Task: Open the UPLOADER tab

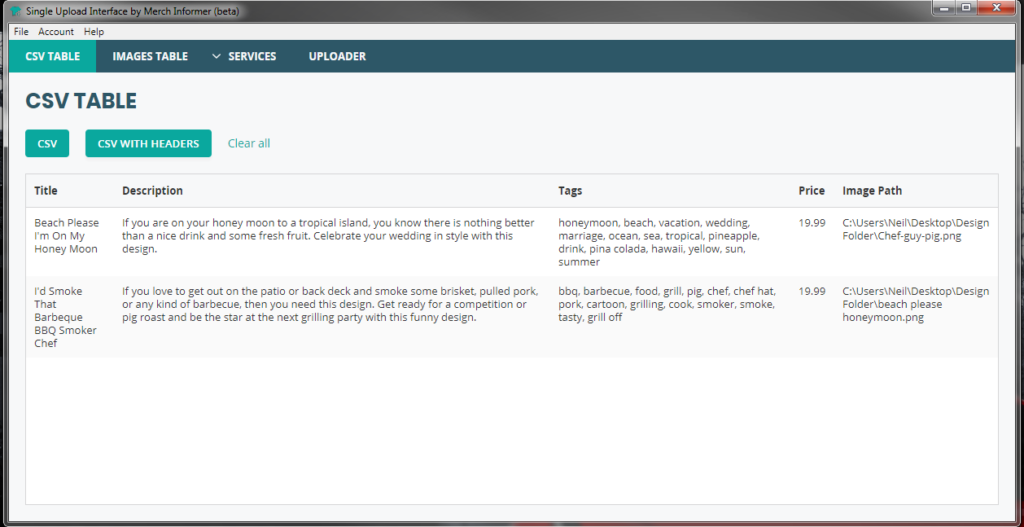Action: click(x=337, y=56)
